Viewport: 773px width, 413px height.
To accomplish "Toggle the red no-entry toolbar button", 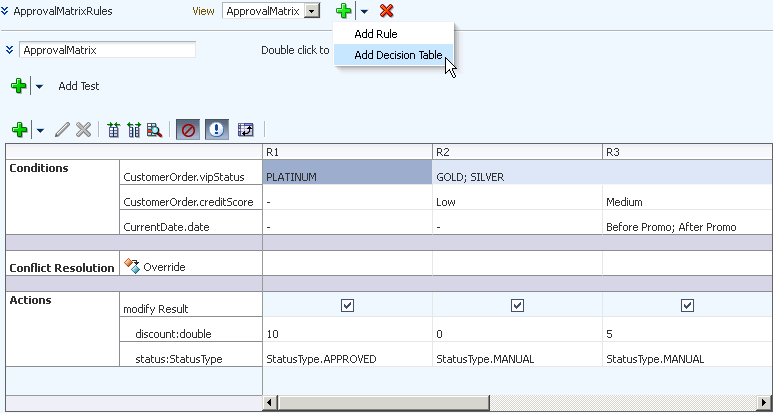I will [x=188, y=130].
